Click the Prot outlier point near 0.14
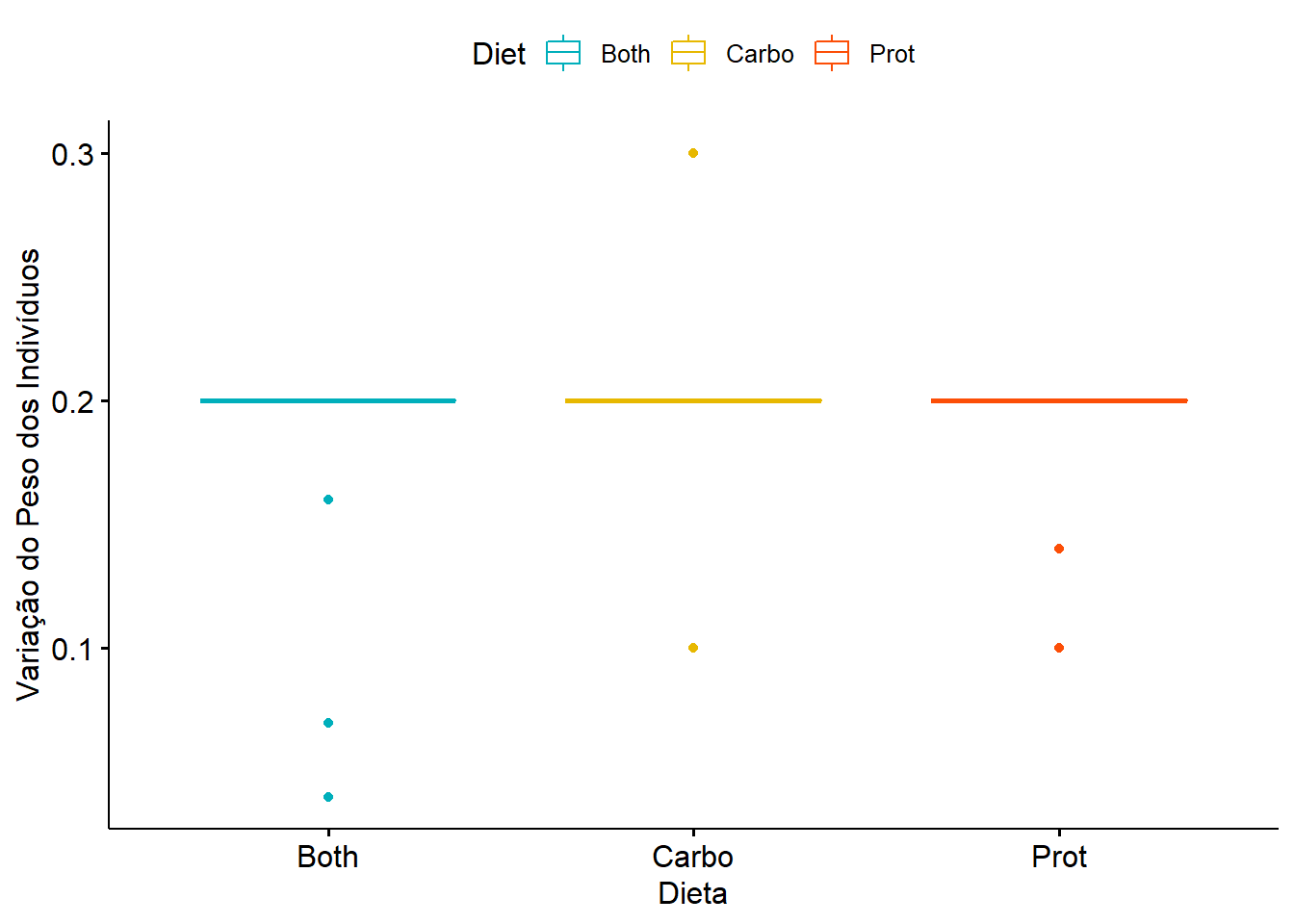Screen dimensions: 1294x924 [1059, 549]
